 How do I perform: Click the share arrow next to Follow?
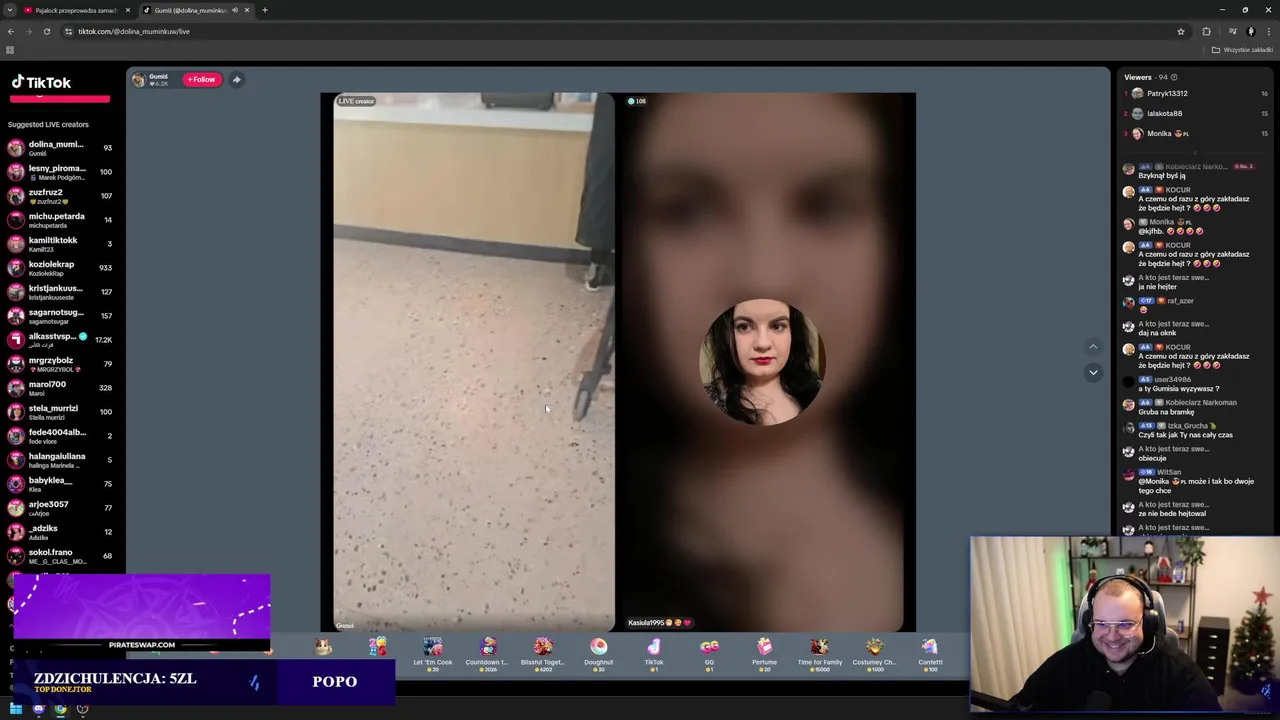(x=236, y=80)
